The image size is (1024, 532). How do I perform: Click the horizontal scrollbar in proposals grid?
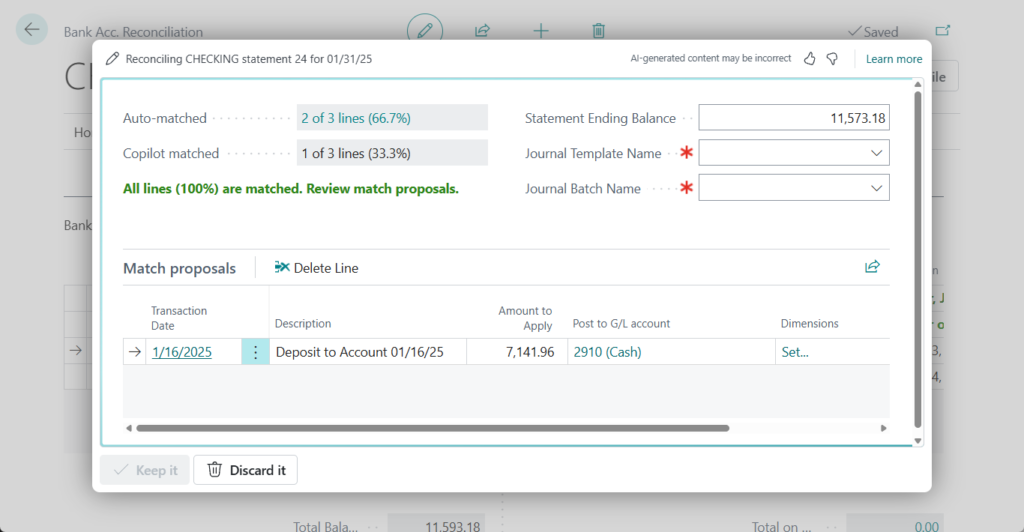click(432, 428)
